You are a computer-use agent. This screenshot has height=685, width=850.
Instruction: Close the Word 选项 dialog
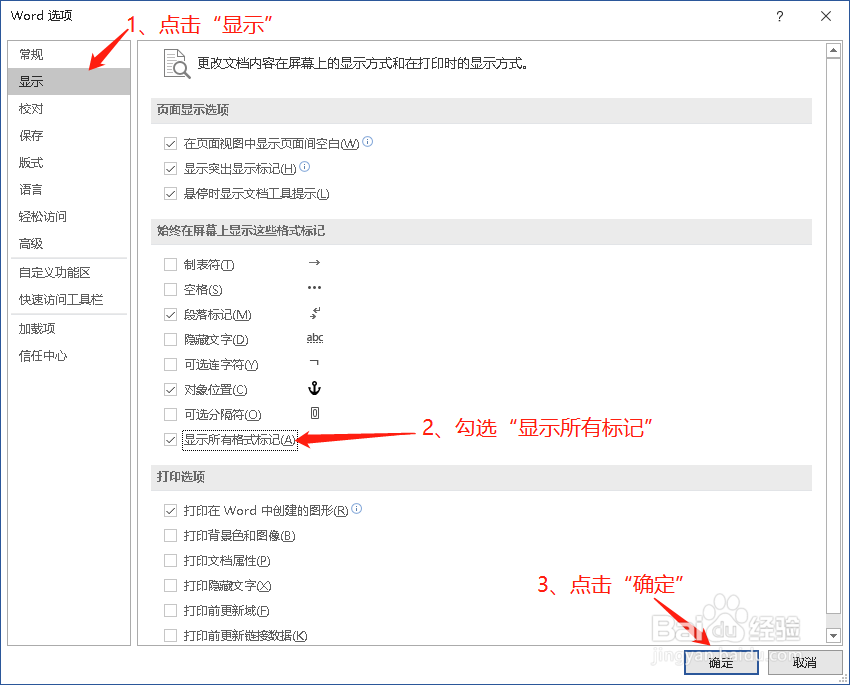[826, 16]
